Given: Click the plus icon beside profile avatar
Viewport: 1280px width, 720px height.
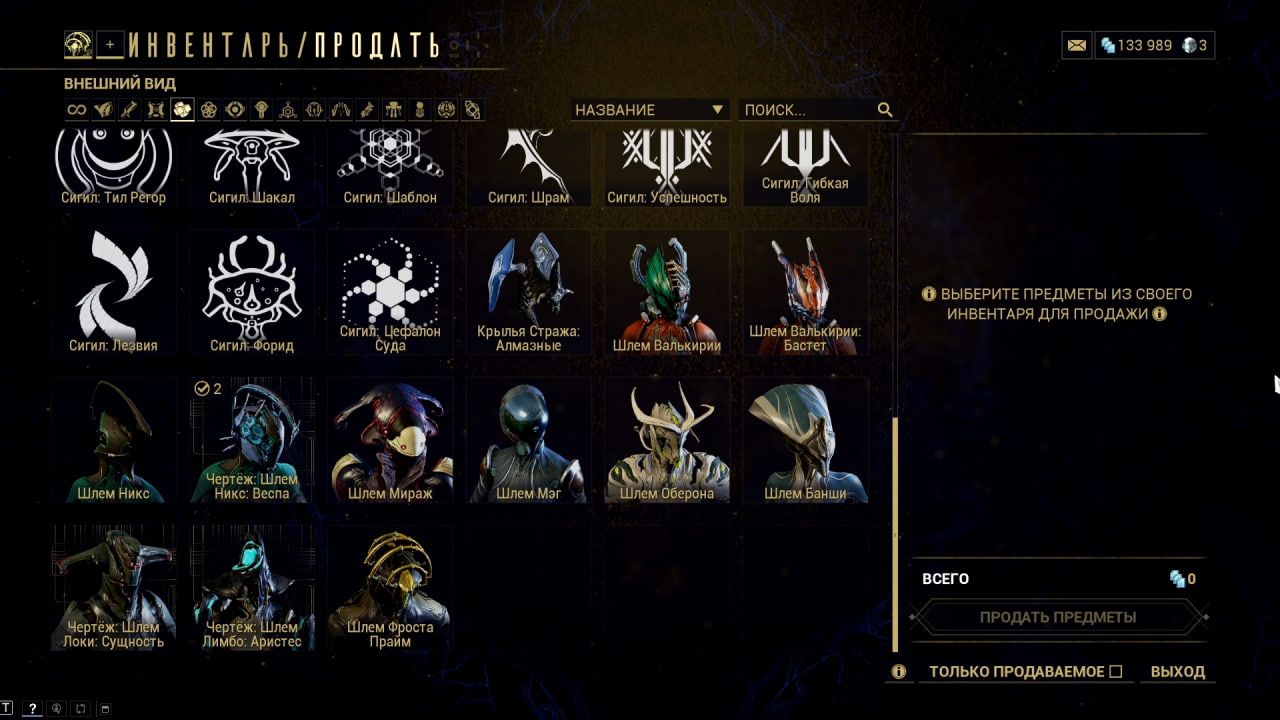Looking at the screenshot, I should click(111, 44).
